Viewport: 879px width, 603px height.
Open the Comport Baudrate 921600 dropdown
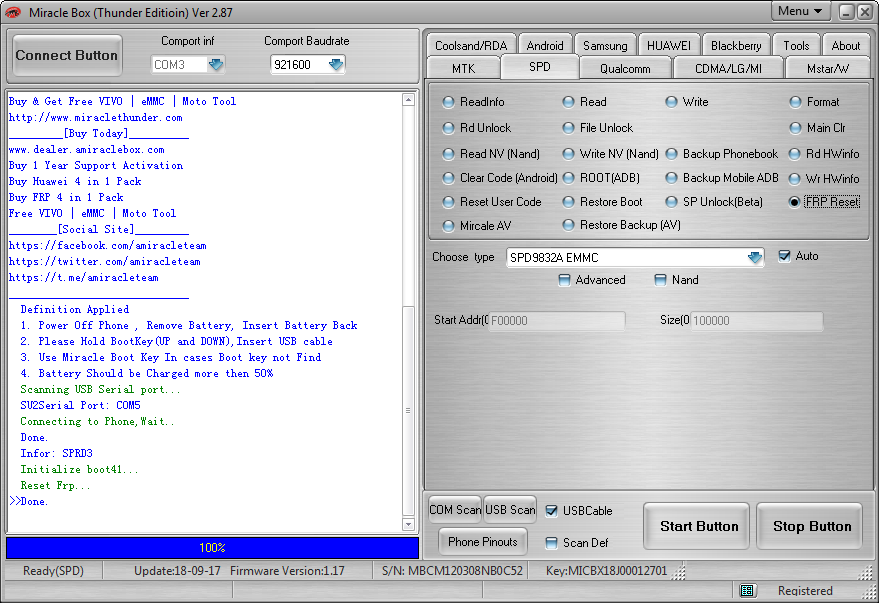click(336, 64)
